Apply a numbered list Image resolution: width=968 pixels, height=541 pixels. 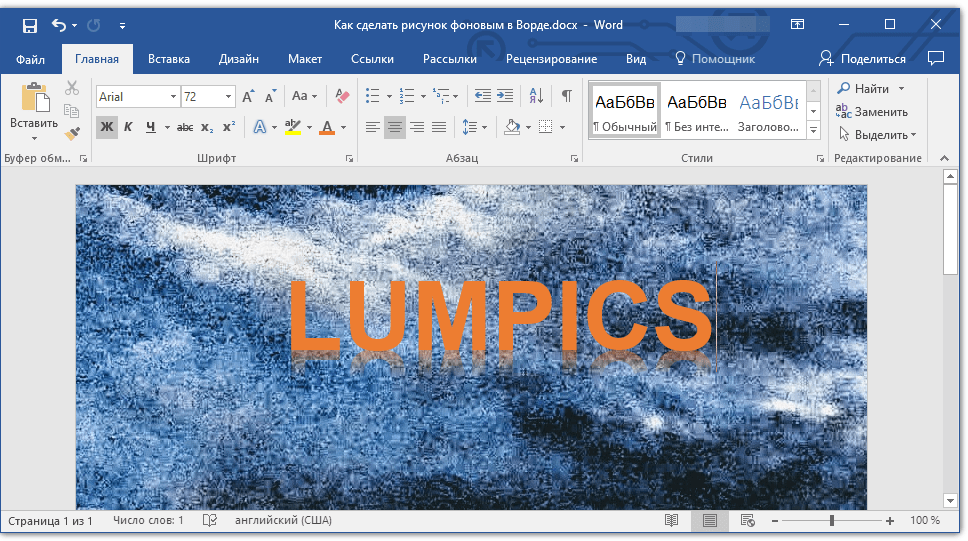coord(407,96)
